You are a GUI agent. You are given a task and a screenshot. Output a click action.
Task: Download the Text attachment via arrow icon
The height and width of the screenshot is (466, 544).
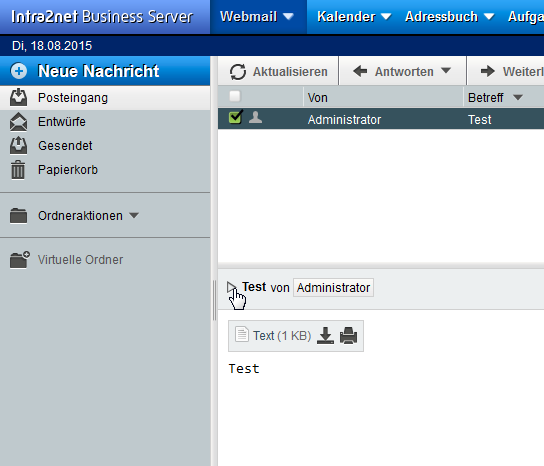[x=325, y=336]
